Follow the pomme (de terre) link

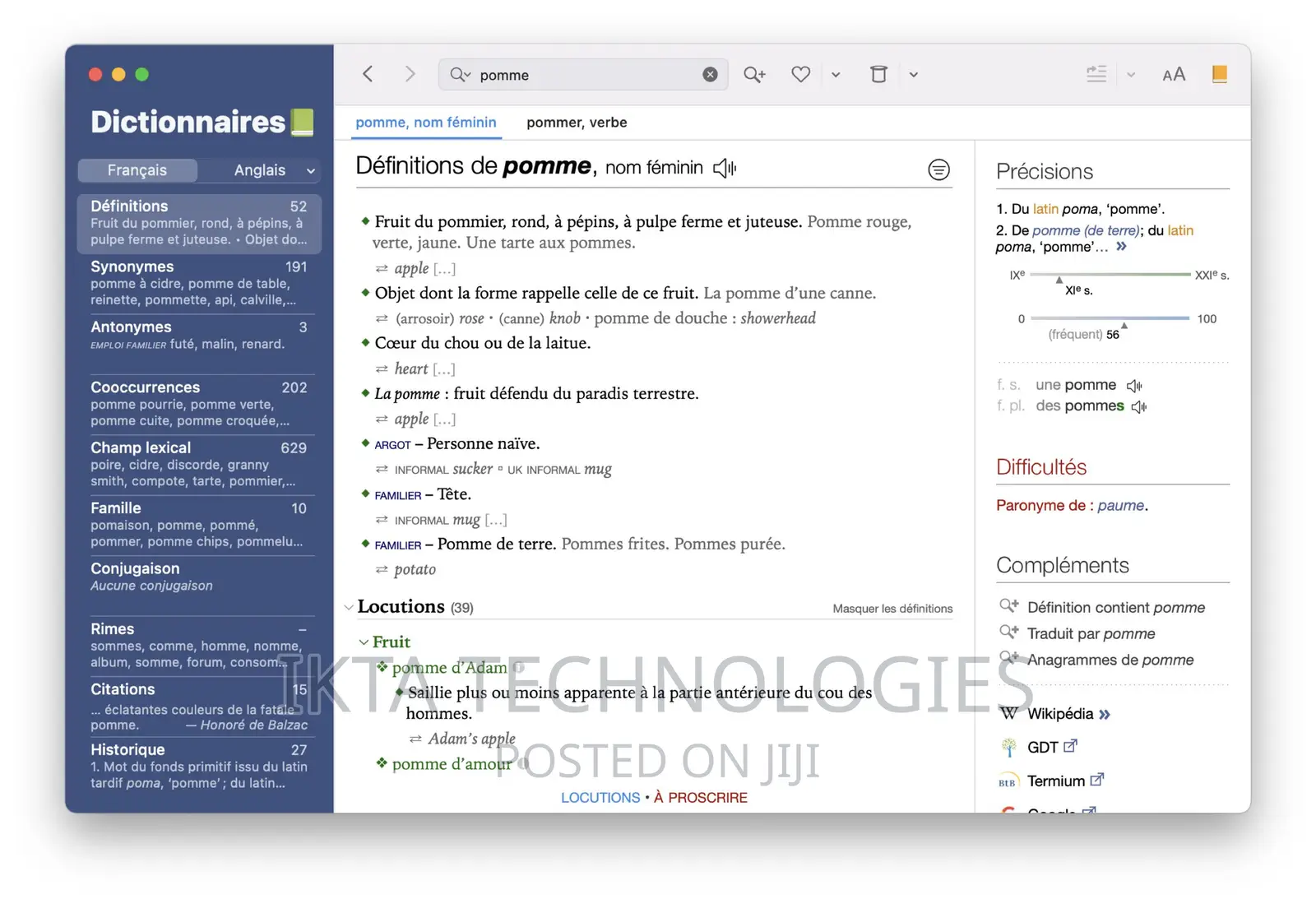(1086, 230)
